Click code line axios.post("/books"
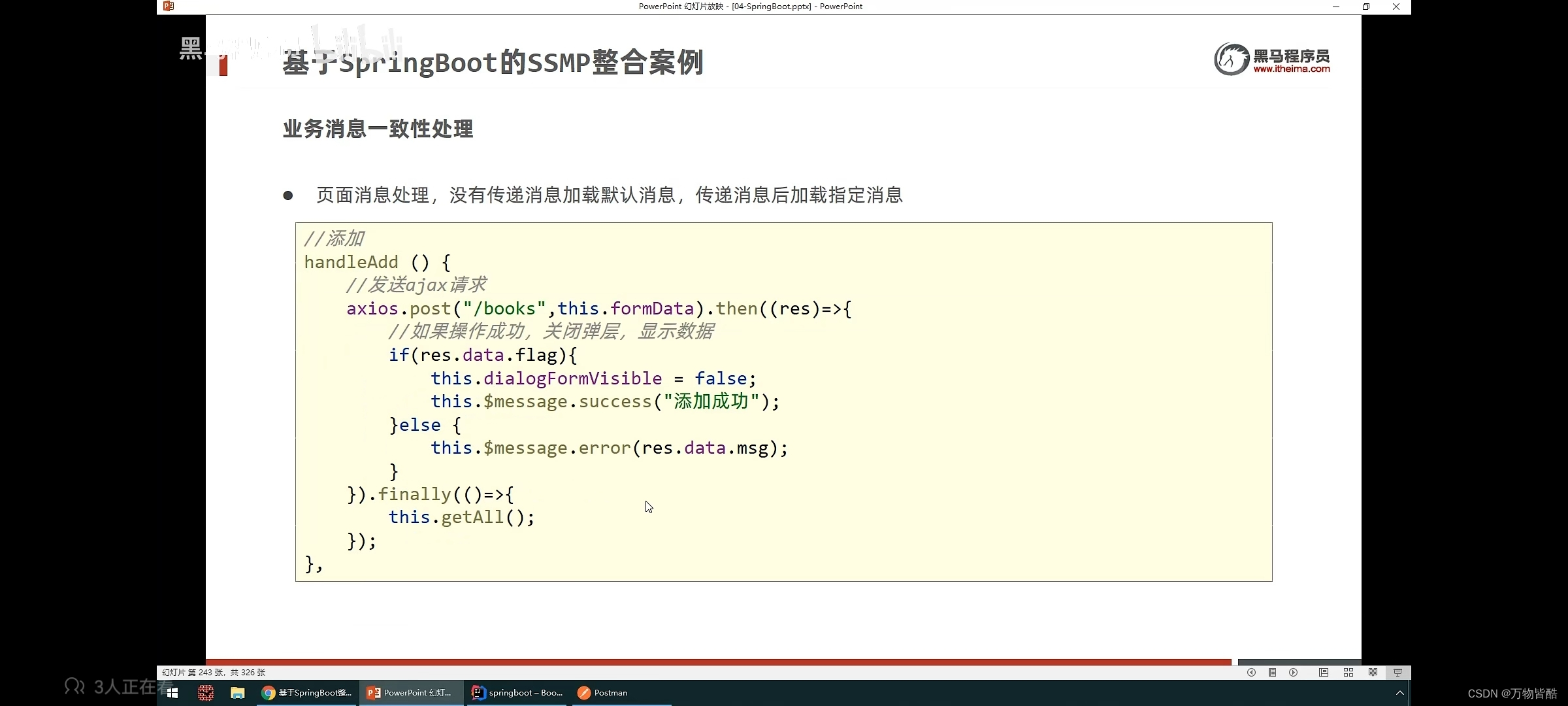The height and width of the screenshot is (706, 1568). (x=599, y=309)
